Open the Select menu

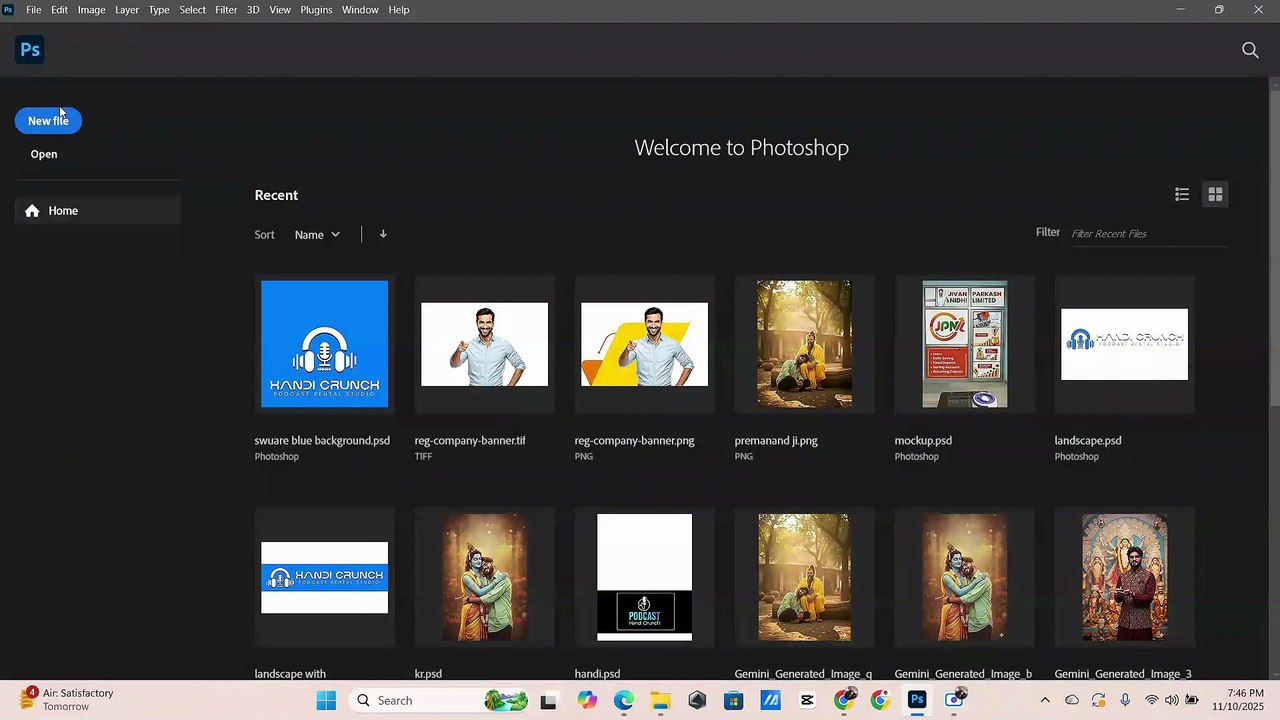[193, 9]
